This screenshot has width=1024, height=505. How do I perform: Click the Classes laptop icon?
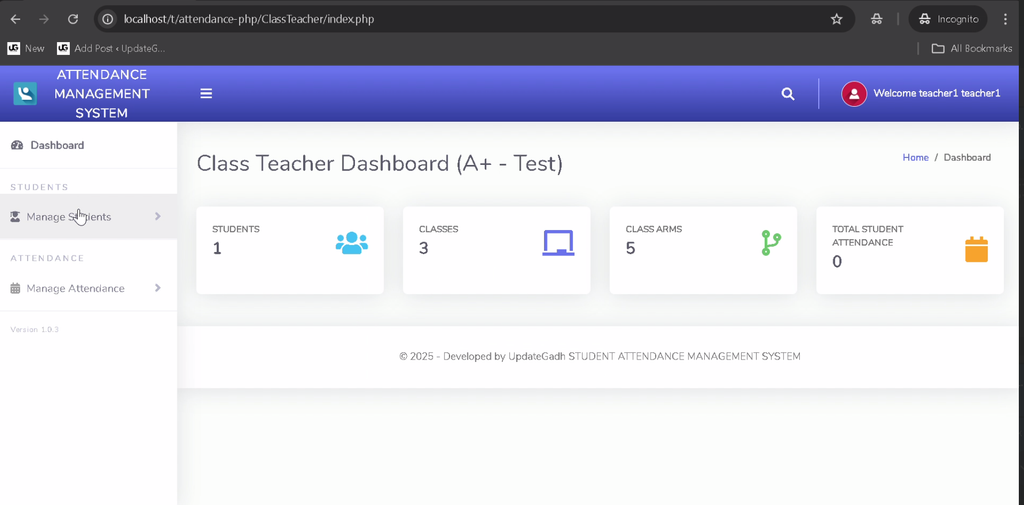coord(558,243)
